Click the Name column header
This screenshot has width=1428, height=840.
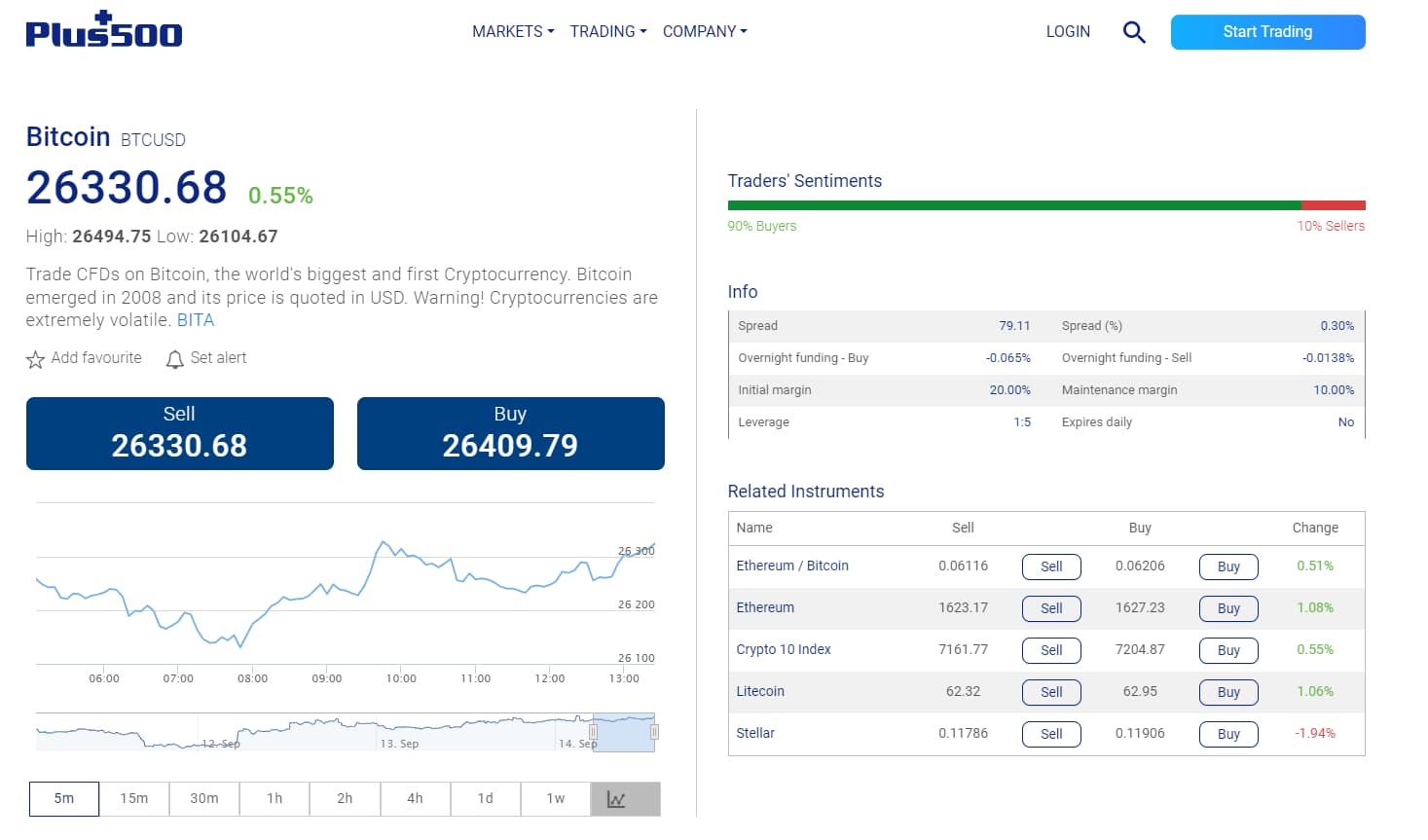click(754, 528)
